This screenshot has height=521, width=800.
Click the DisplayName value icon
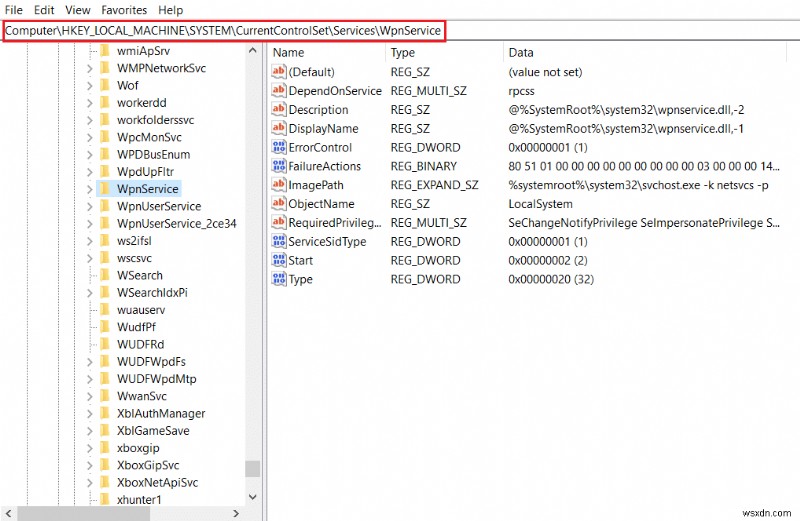pyautogui.click(x=279, y=128)
